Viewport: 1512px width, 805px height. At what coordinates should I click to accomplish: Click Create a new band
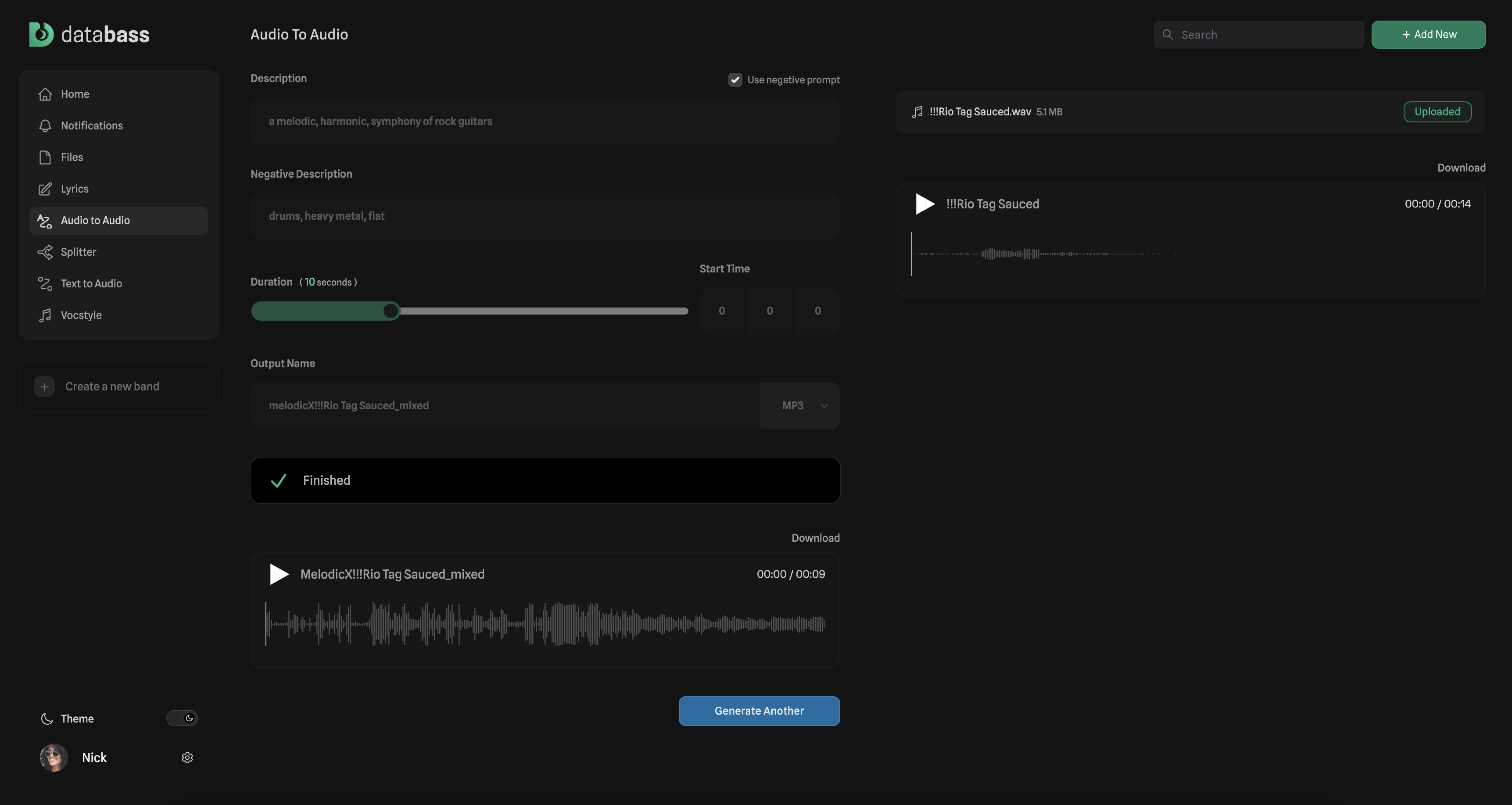[118, 386]
